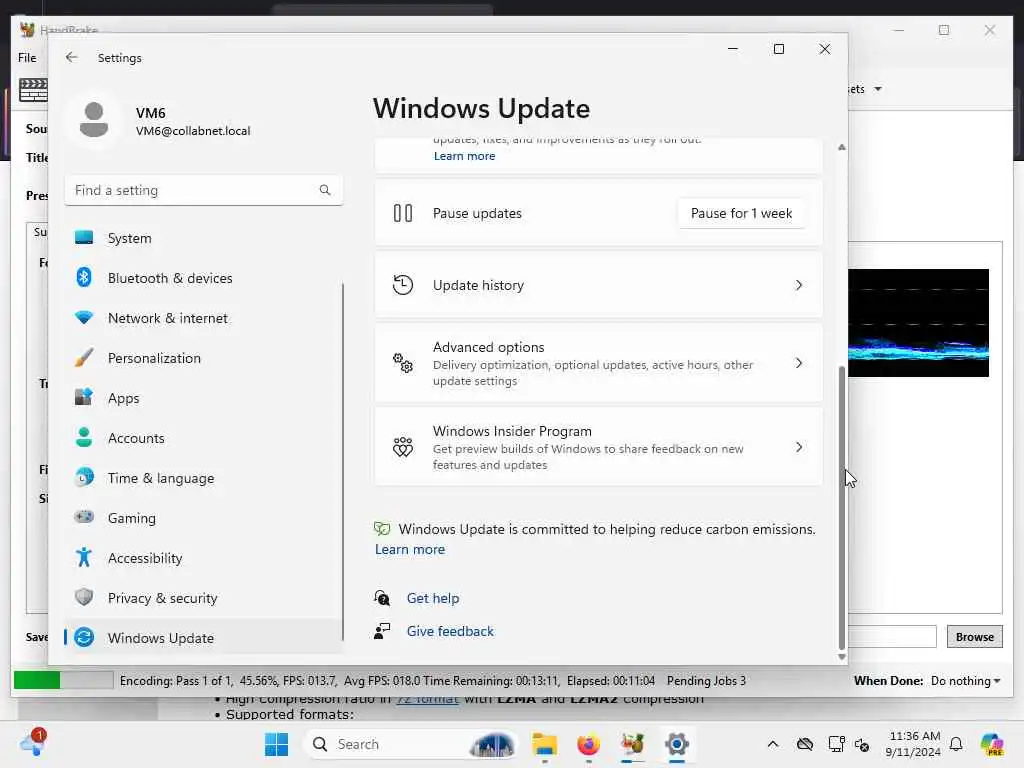Focus the Find a setting field
Image resolution: width=1024 pixels, height=768 pixels.
(204, 190)
